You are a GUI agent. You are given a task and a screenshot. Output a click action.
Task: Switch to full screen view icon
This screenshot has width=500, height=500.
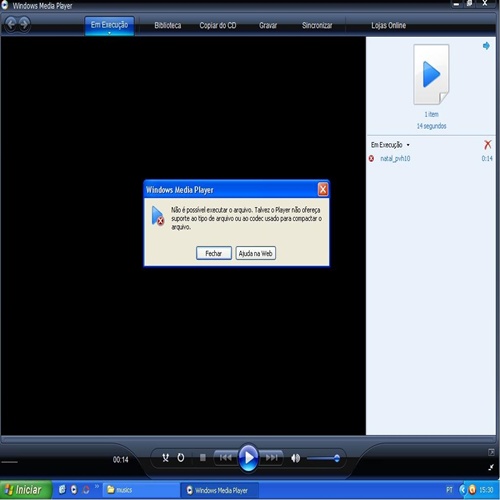pos(491,452)
